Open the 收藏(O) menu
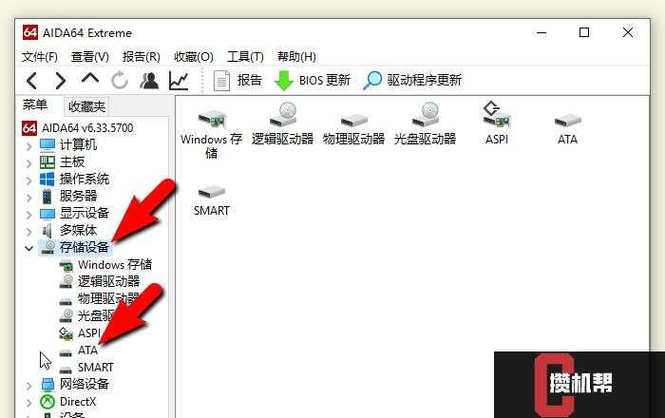 (x=194, y=56)
